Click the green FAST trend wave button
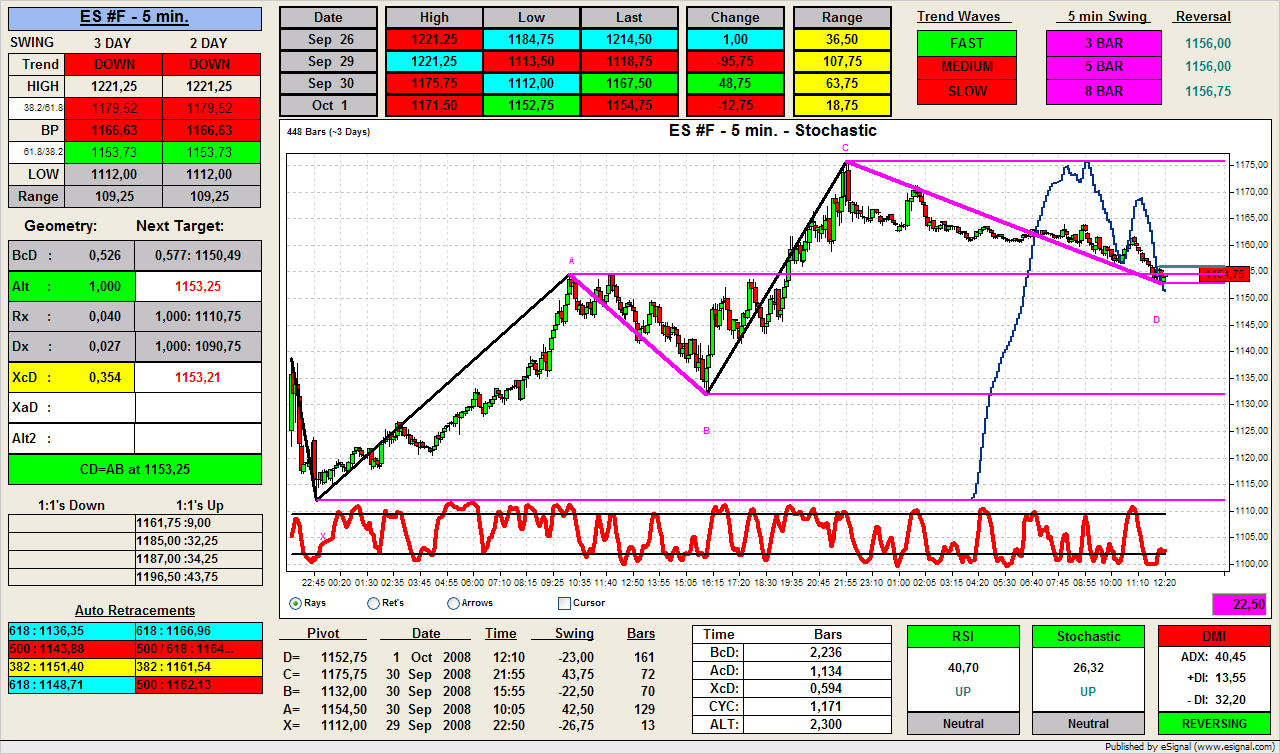 point(966,43)
